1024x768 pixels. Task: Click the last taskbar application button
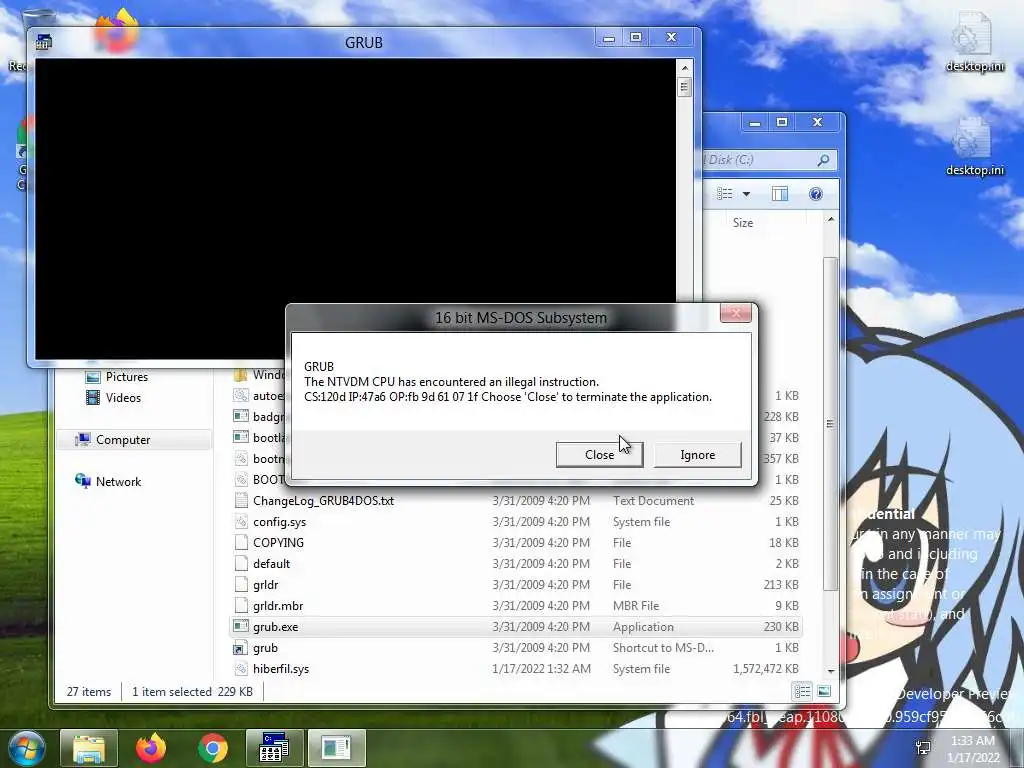pyautogui.click(x=336, y=748)
